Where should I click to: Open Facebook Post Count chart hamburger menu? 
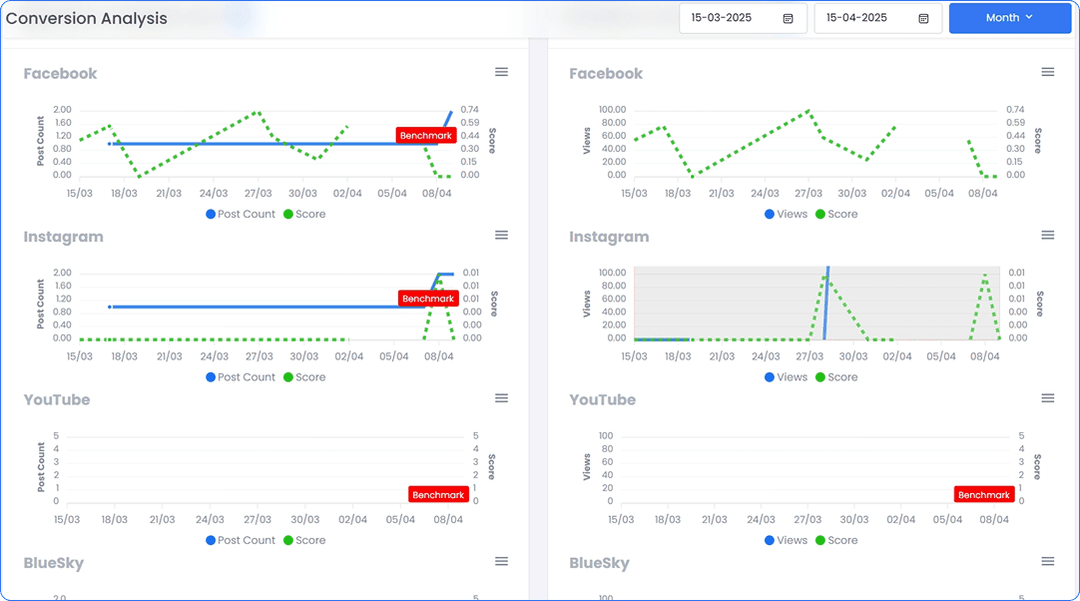tap(502, 72)
